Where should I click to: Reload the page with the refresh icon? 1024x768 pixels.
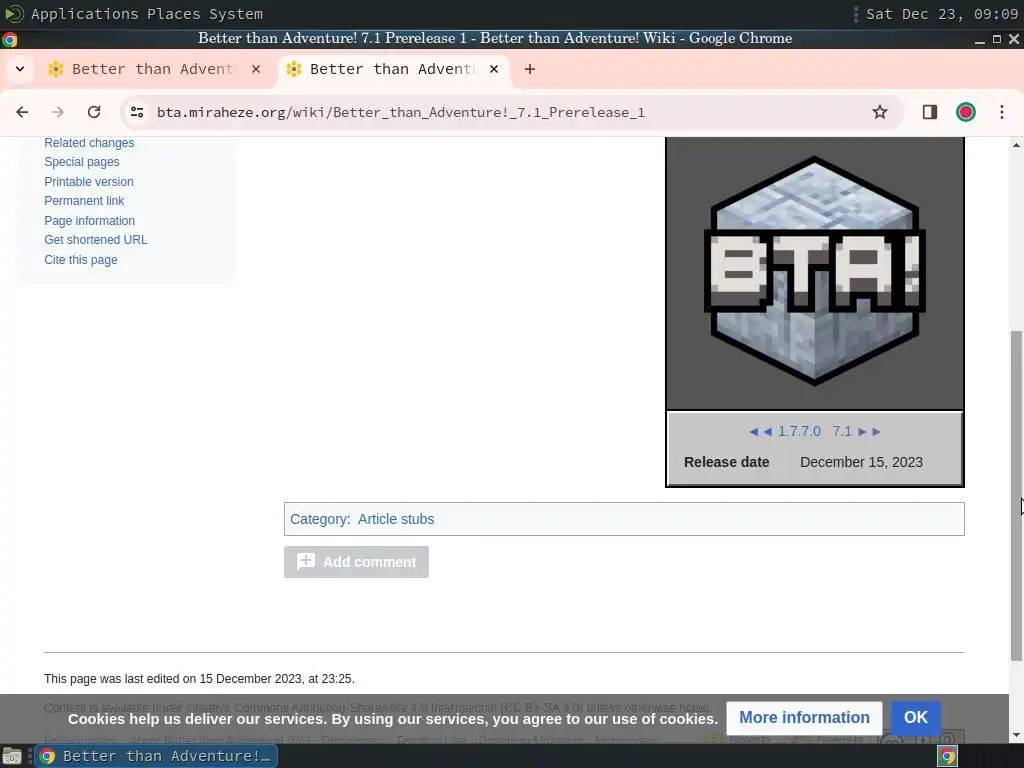[94, 112]
